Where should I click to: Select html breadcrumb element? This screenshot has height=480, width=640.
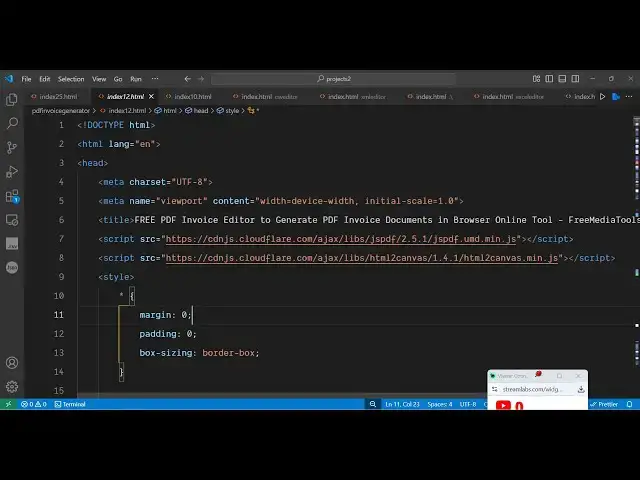[x=166, y=111]
